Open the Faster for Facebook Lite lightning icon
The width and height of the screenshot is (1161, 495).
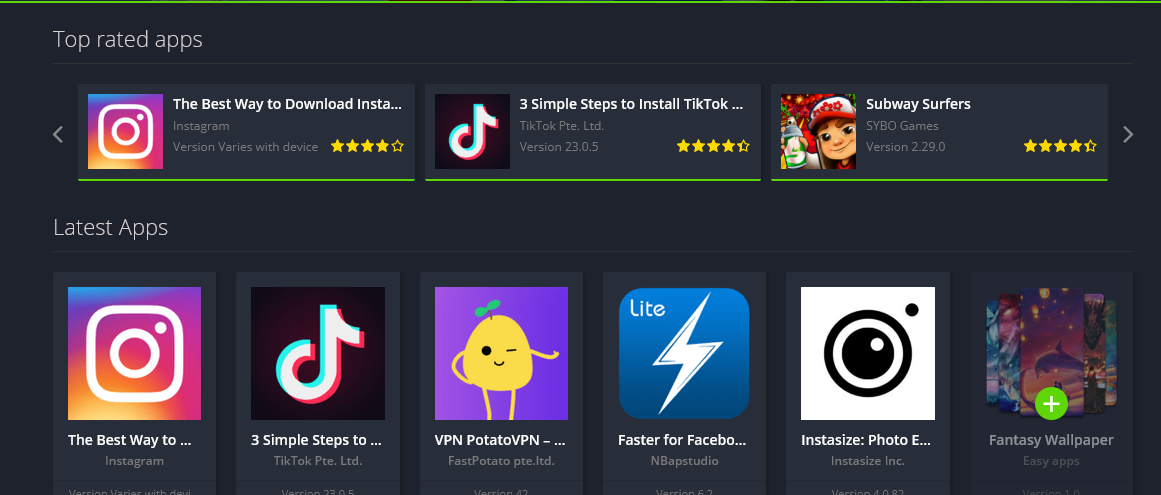684,354
